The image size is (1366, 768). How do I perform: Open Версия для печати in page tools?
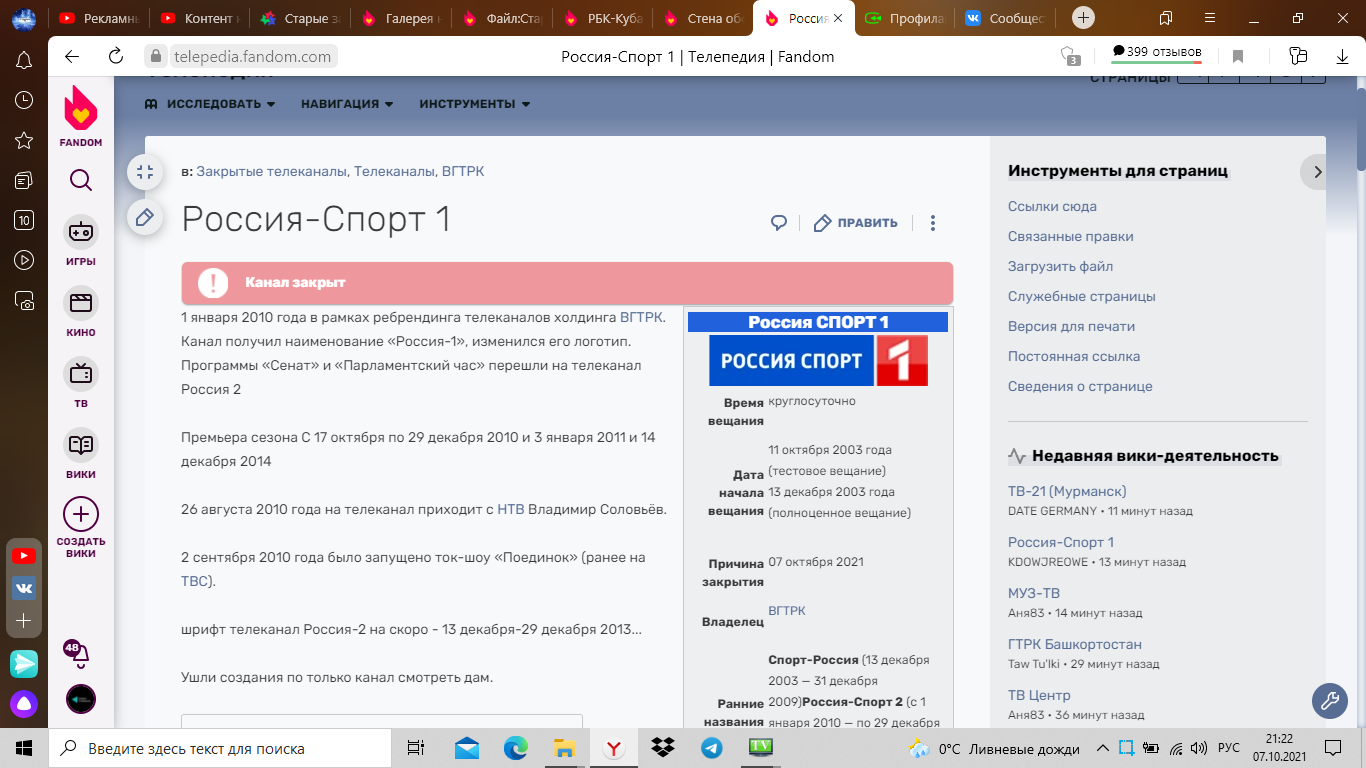click(x=1071, y=327)
